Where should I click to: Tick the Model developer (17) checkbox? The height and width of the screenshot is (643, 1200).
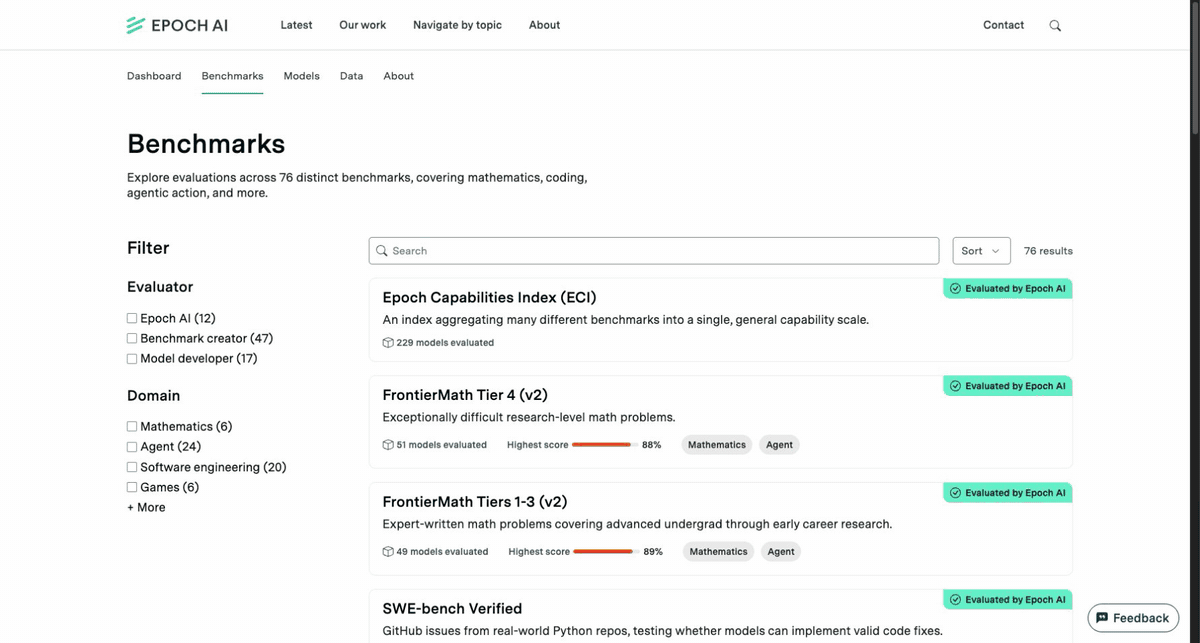(132, 358)
